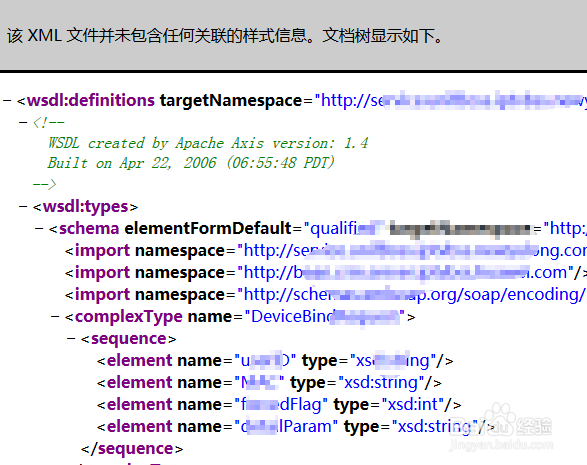The image size is (587, 465).
Task: Click the closing sequence tag
Action: click(132, 449)
